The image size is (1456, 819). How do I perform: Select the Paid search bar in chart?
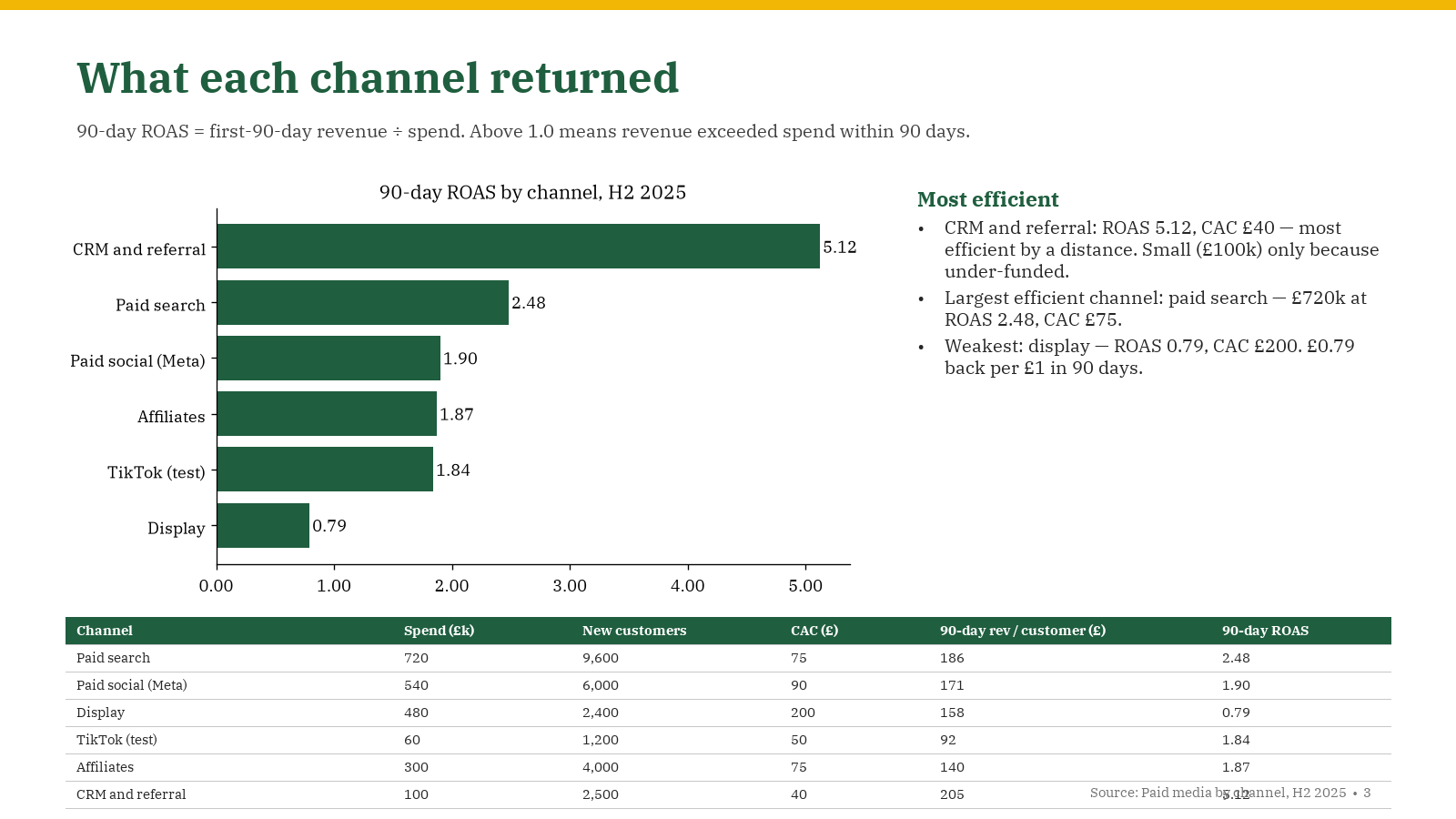[x=362, y=302]
